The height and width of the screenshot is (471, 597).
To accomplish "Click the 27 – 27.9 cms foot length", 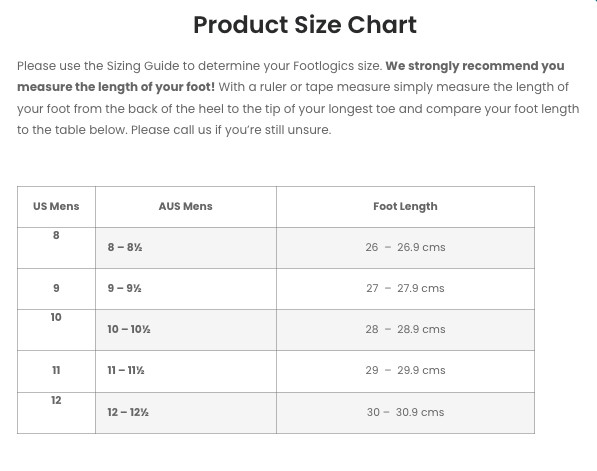I will click(405, 289).
